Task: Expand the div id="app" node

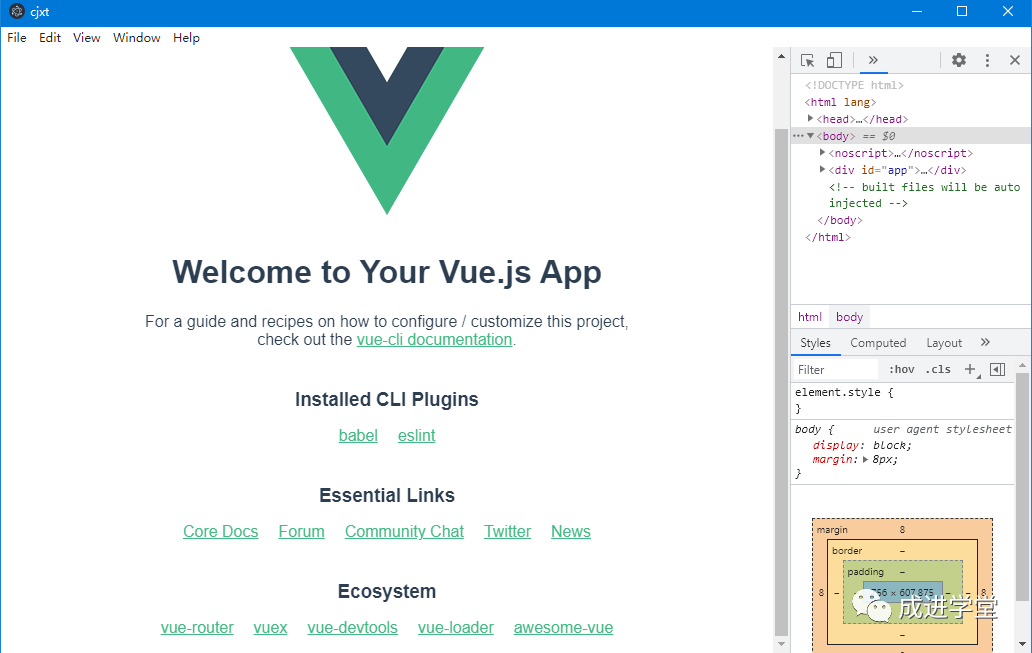Action: point(823,170)
